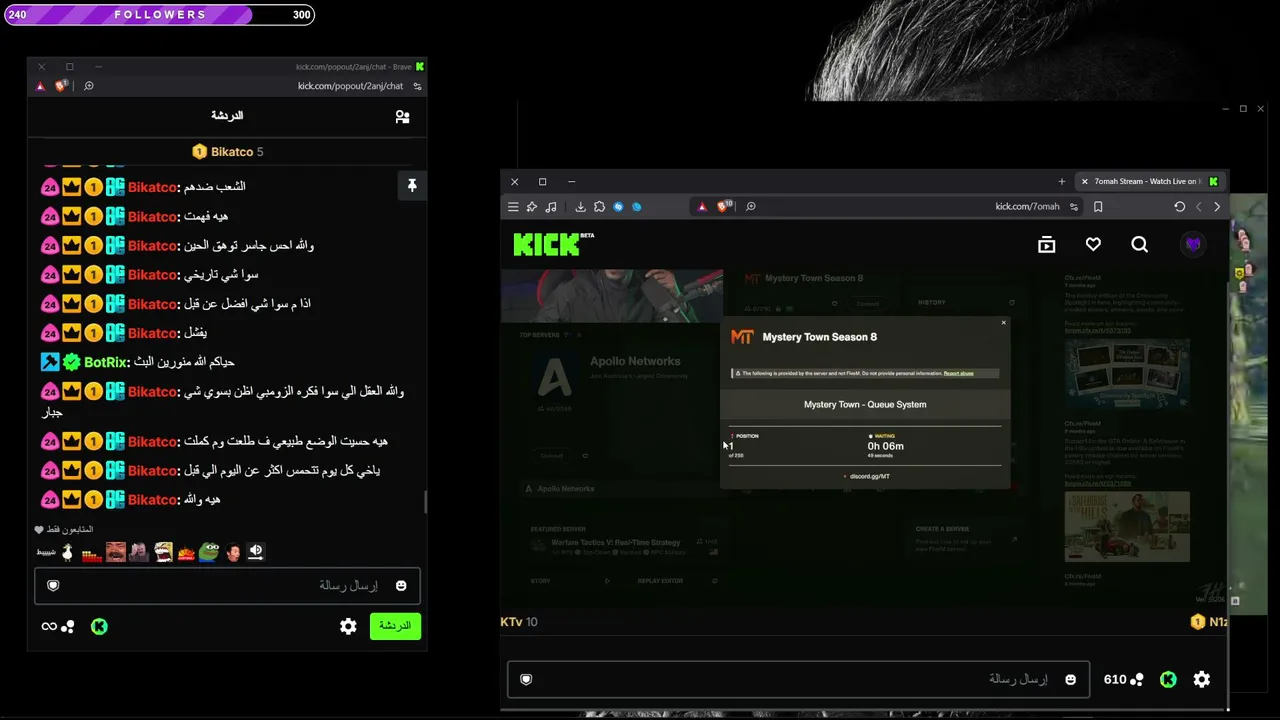Open the chat users list icon in popout chat
Viewport: 1280px width, 720px height.
[x=402, y=117]
